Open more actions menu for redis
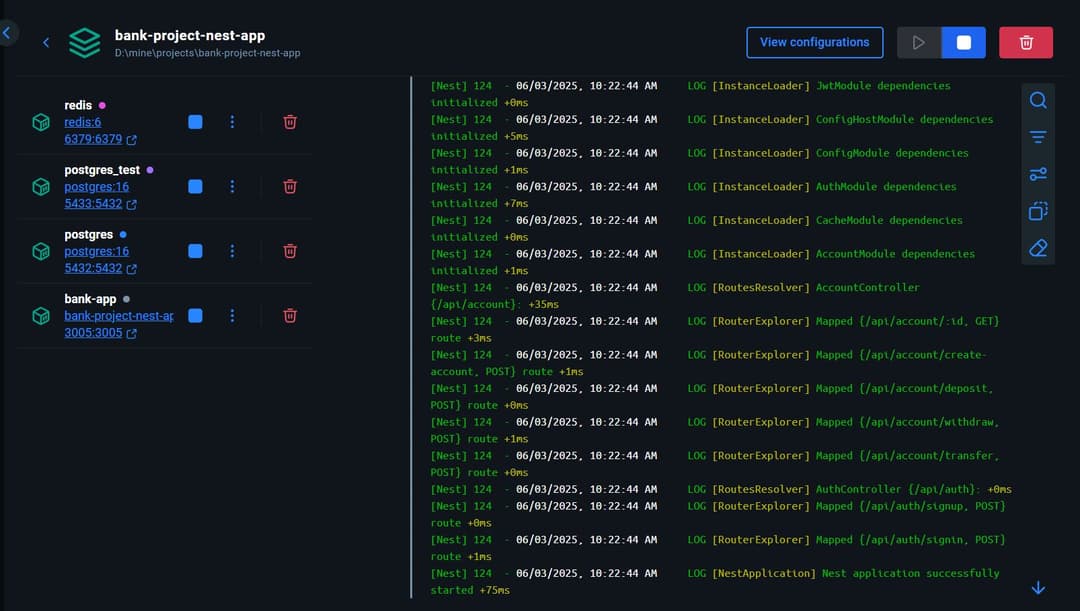The width and height of the screenshot is (1080, 611). (x=232, y=122)
